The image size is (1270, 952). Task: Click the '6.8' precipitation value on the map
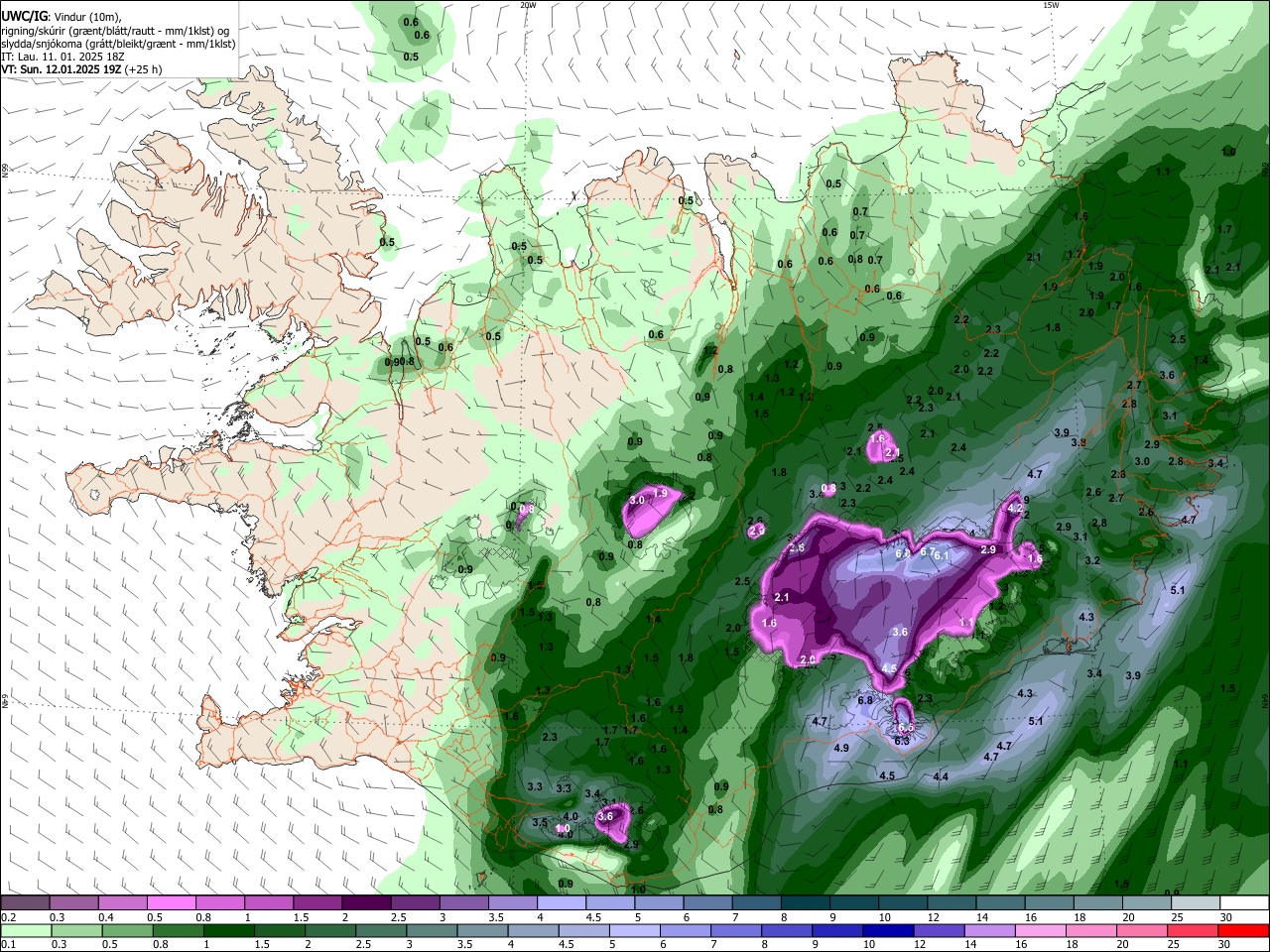coord(864,700)
